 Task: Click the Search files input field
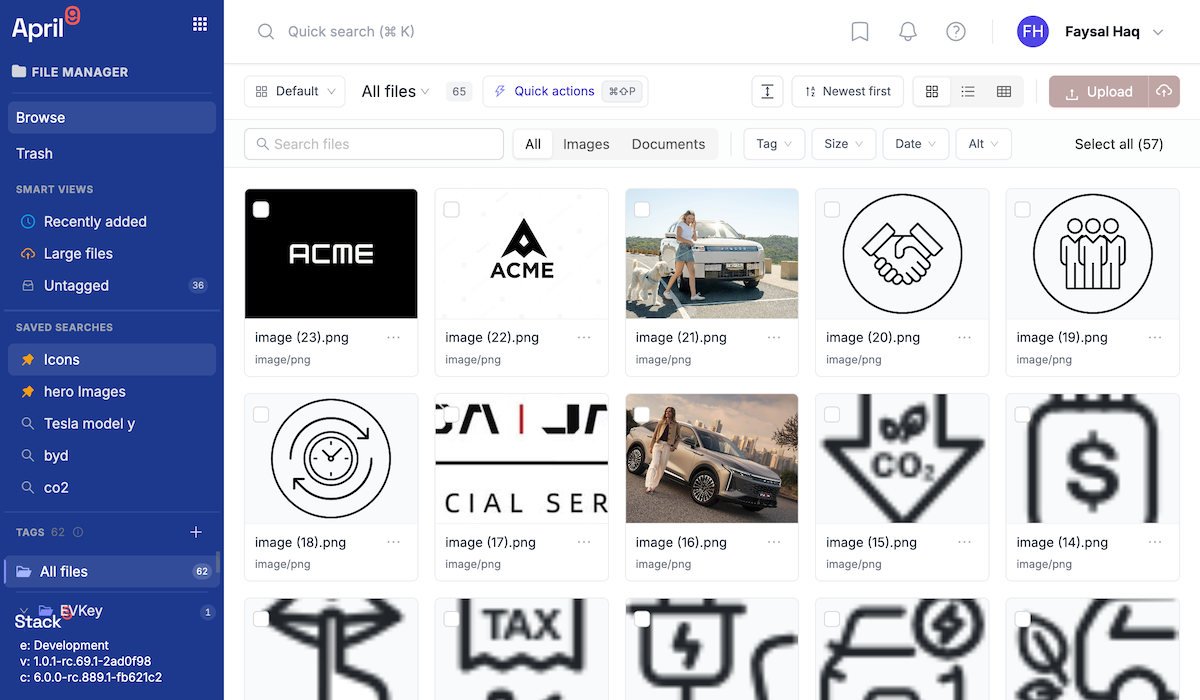(374, 144)
